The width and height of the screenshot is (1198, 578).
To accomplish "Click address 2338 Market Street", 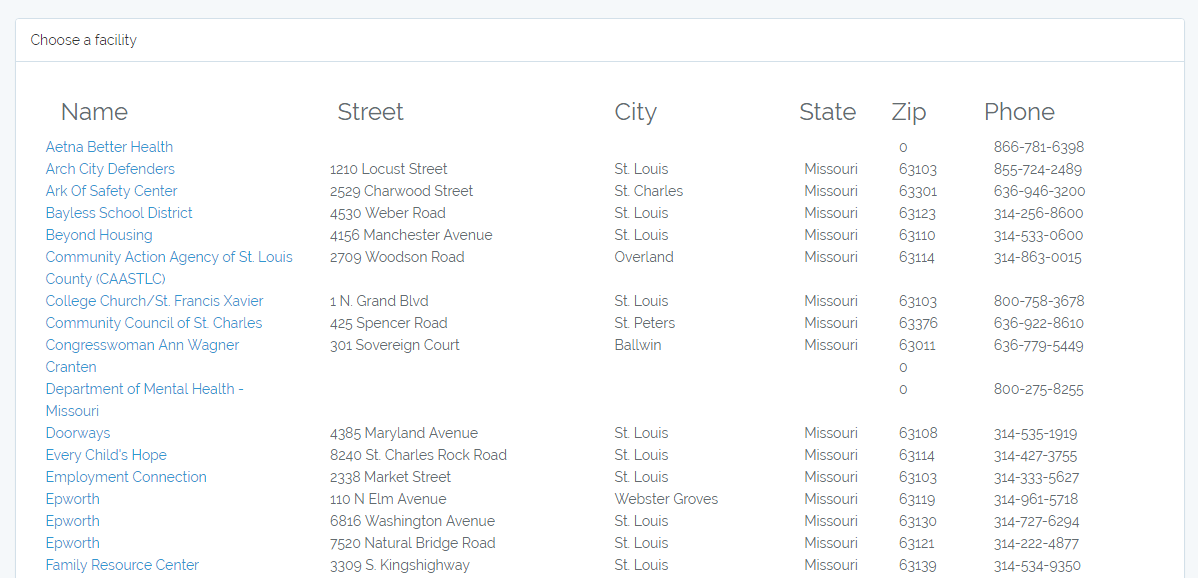I will 390,477.
